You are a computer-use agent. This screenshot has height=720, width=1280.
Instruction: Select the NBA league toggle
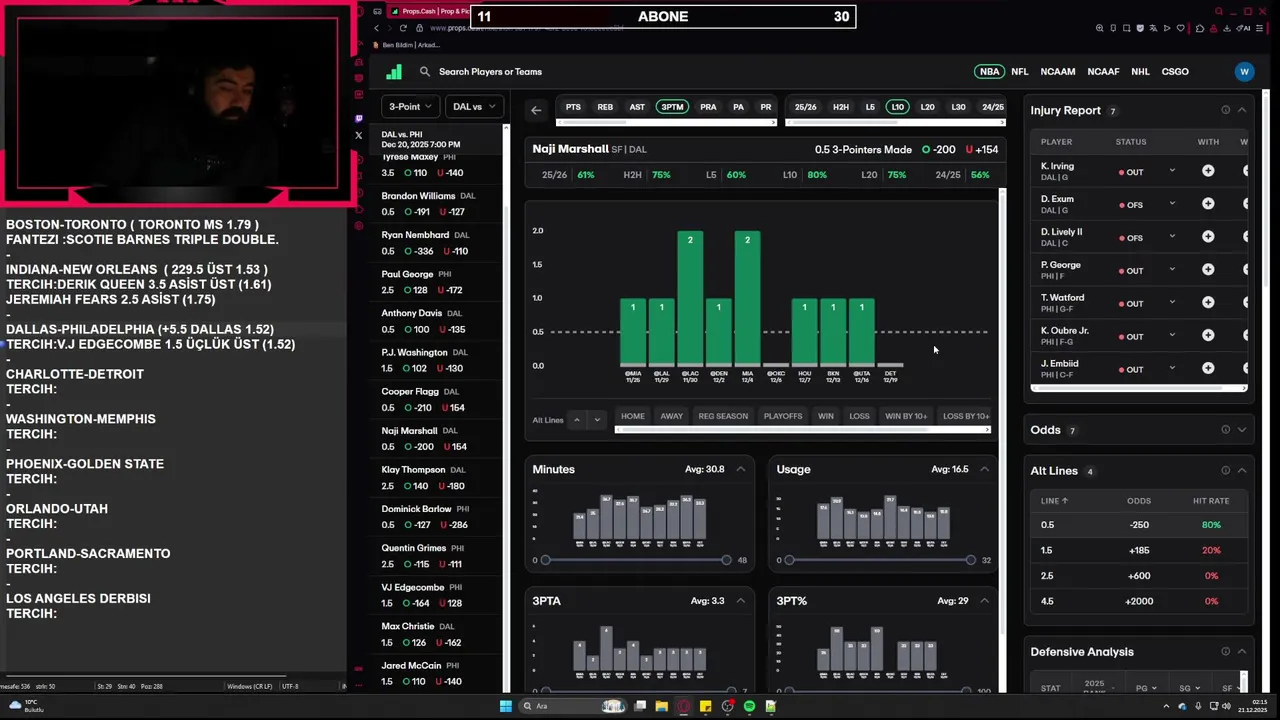point(989,72)
